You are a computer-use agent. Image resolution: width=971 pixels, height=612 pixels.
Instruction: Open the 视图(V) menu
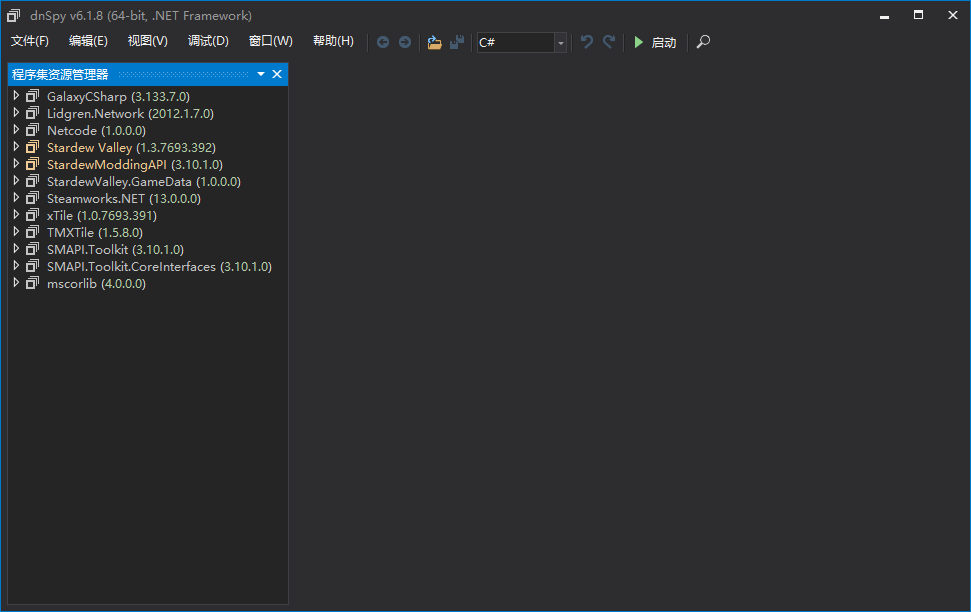tap(147, 41)
